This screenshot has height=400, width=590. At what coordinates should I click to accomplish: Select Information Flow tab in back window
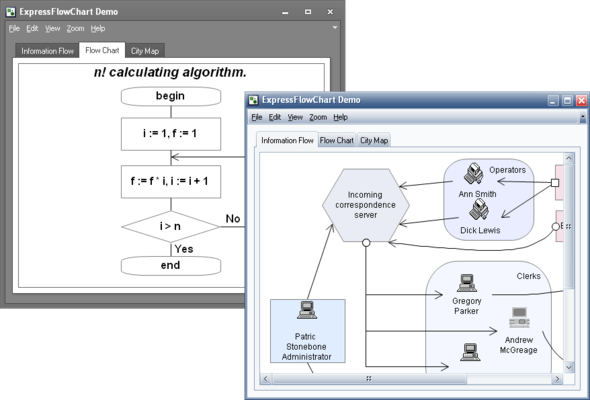[47, 51]
